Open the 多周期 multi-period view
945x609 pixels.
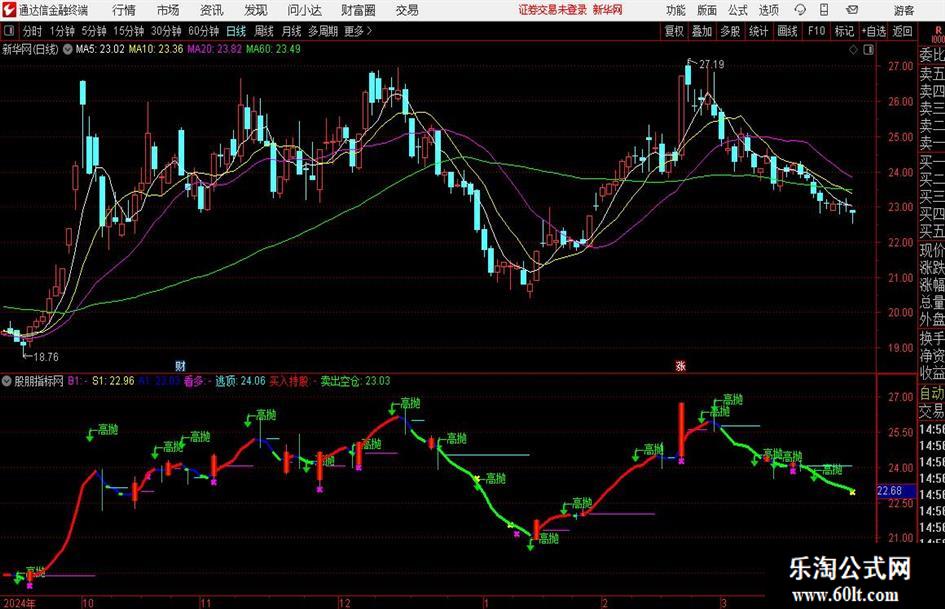[x=323, y=31]
